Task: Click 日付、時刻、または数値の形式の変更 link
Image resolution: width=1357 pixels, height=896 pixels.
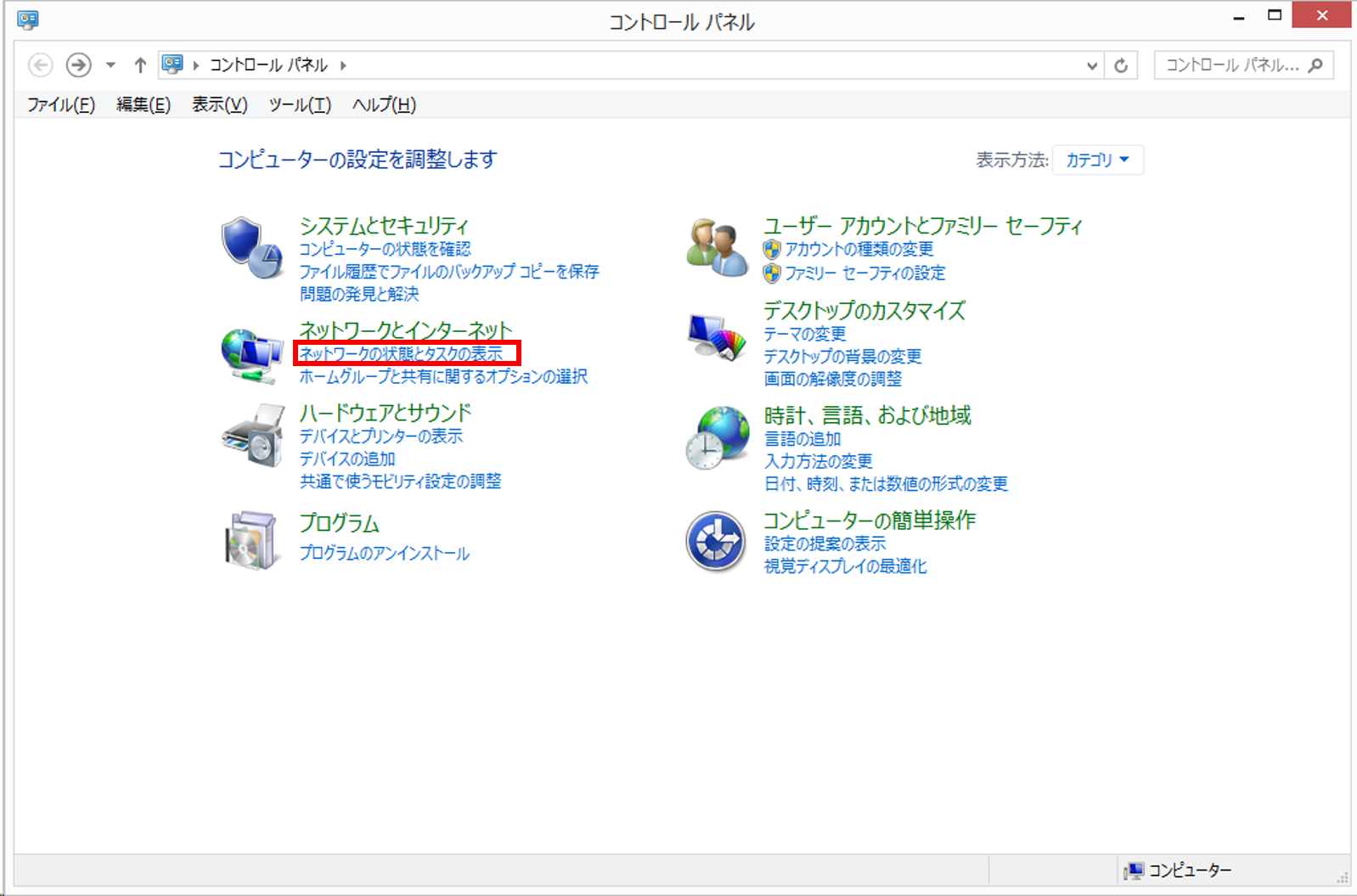Action: click(886, 484)
